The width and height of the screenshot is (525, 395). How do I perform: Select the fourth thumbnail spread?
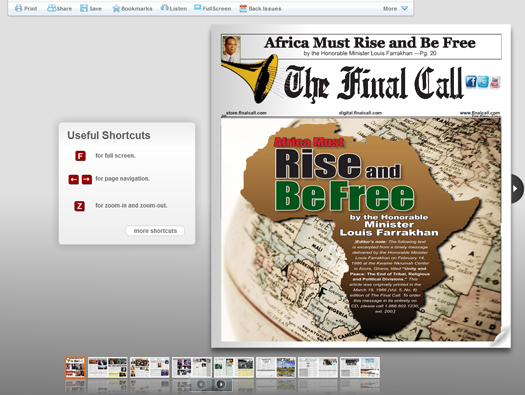[x=192, y=368]
